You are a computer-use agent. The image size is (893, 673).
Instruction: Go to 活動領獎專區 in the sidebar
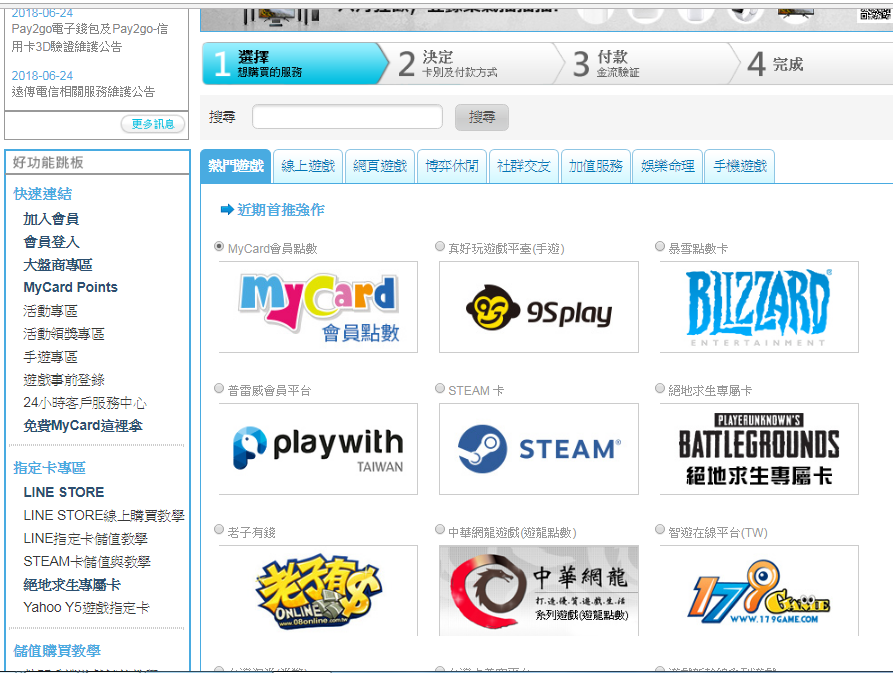pos(64,334)
